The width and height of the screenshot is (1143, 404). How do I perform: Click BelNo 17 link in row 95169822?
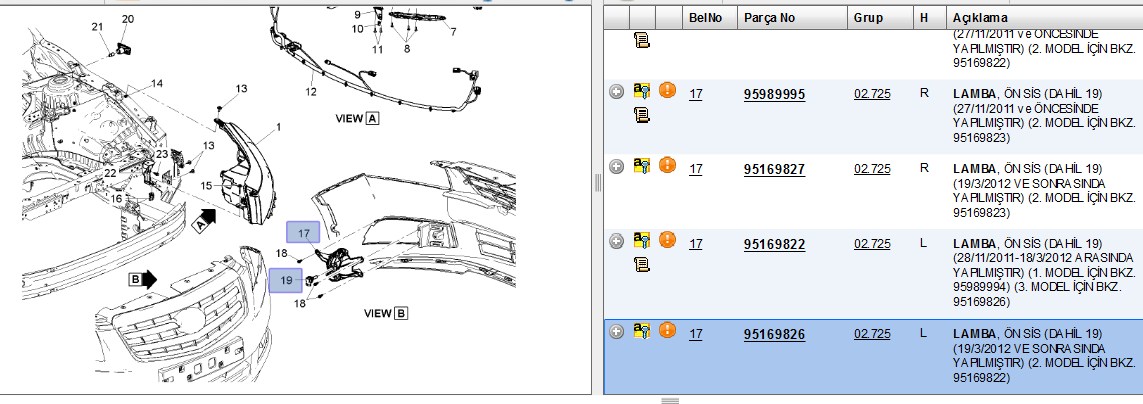click(695, 244)
